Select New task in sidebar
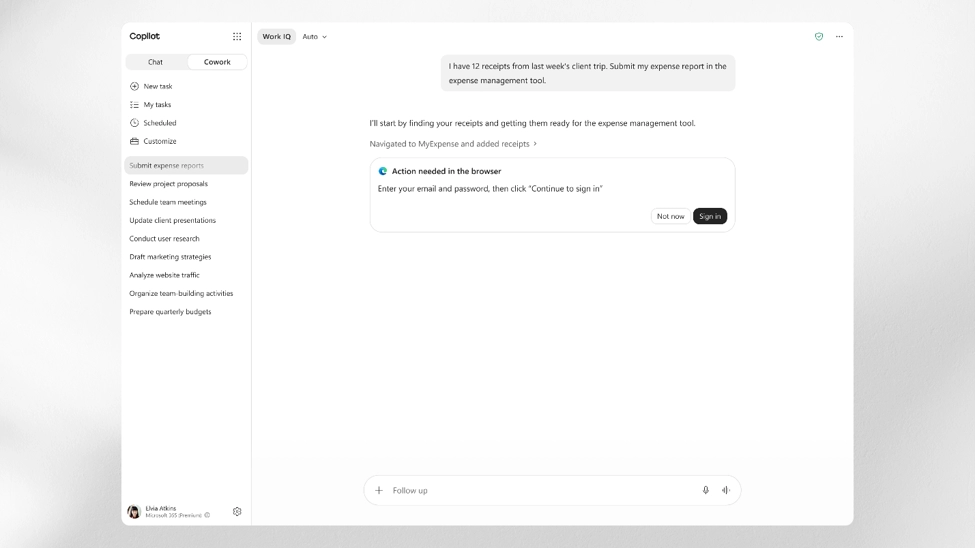 pos(186,86)
